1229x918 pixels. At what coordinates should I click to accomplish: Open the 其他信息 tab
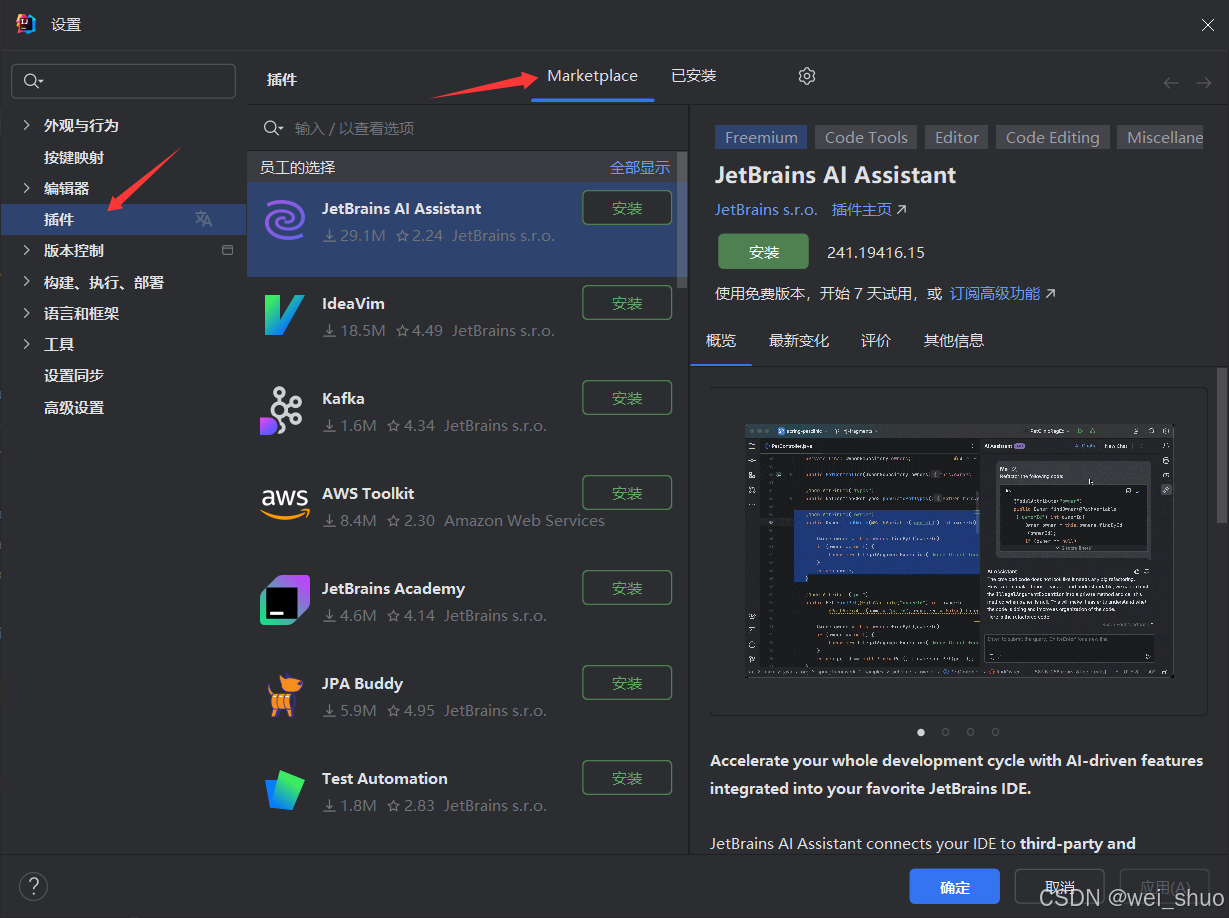tap(954, 340)
